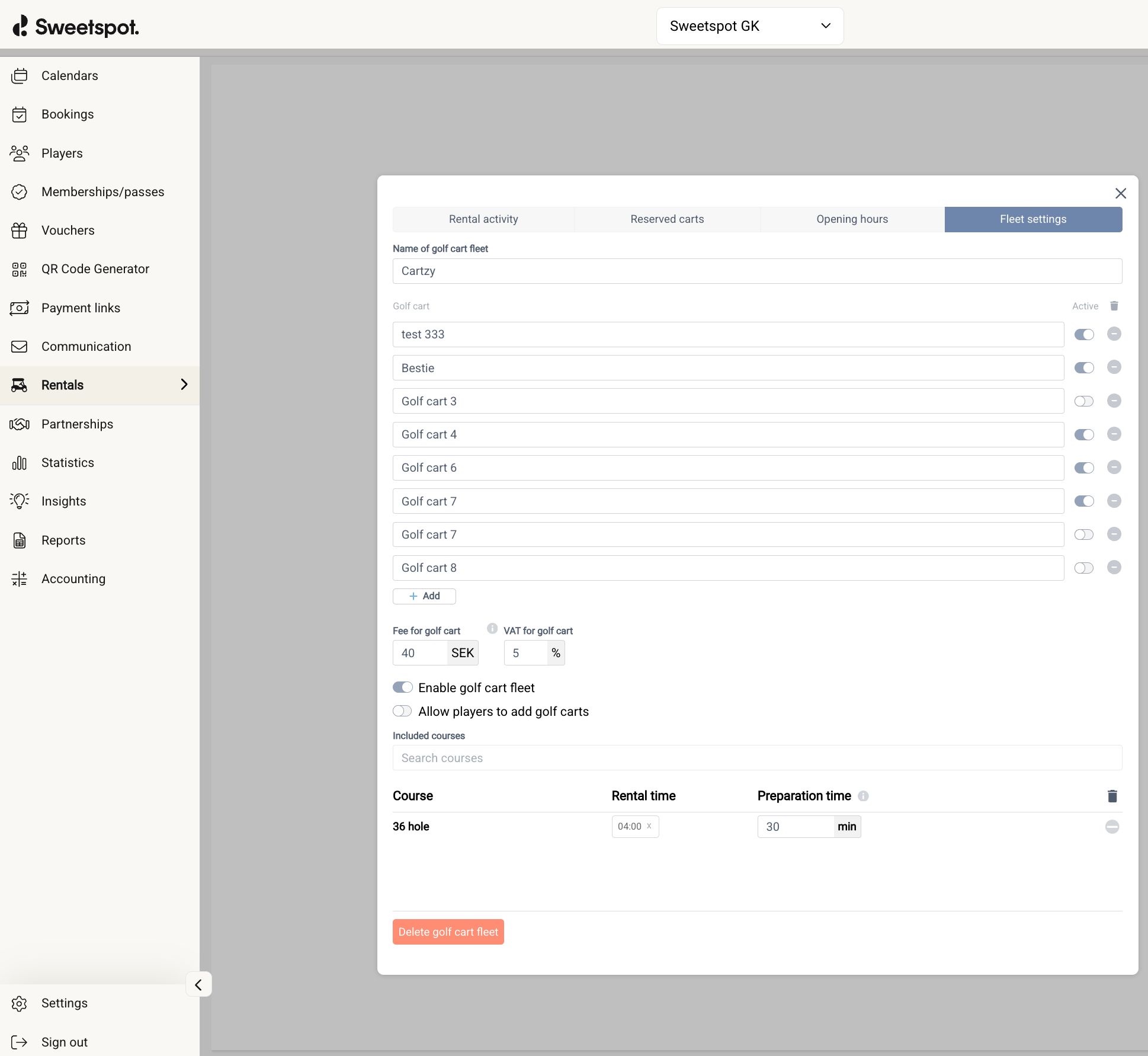This screenshot has height=1056, width=1148.
Task: Click the remove icon for Bestie cart
Action: pos(1114,367)
